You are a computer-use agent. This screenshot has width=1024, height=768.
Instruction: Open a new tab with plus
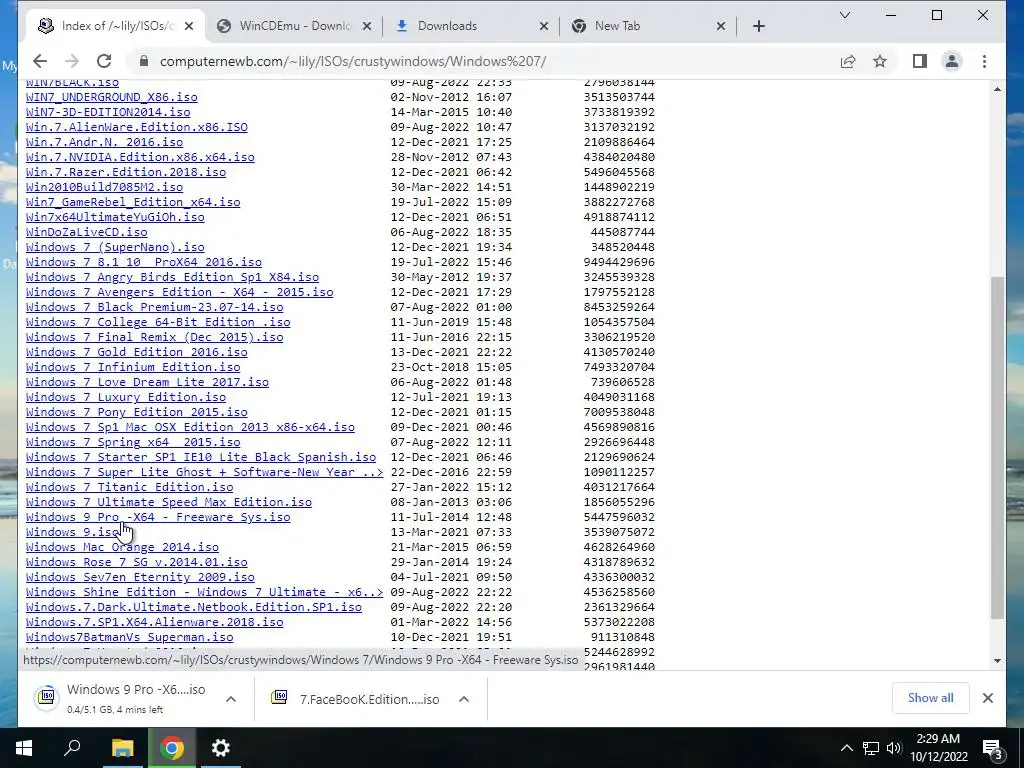click(758, 26)
